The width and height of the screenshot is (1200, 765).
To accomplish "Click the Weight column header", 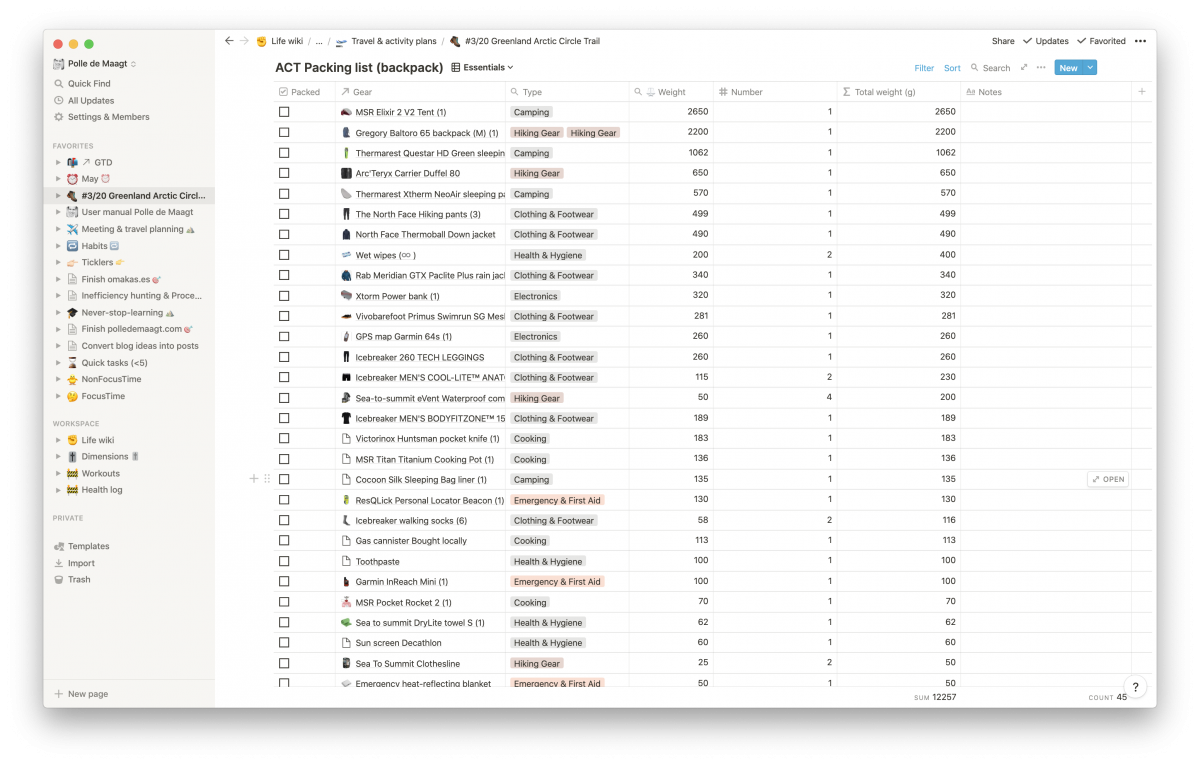I will coord(672,92).
